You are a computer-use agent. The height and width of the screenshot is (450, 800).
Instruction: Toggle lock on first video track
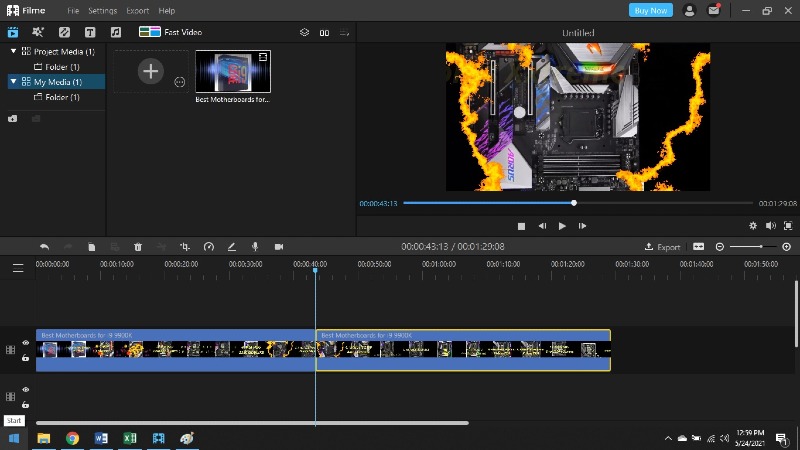(x=26, y=358)
